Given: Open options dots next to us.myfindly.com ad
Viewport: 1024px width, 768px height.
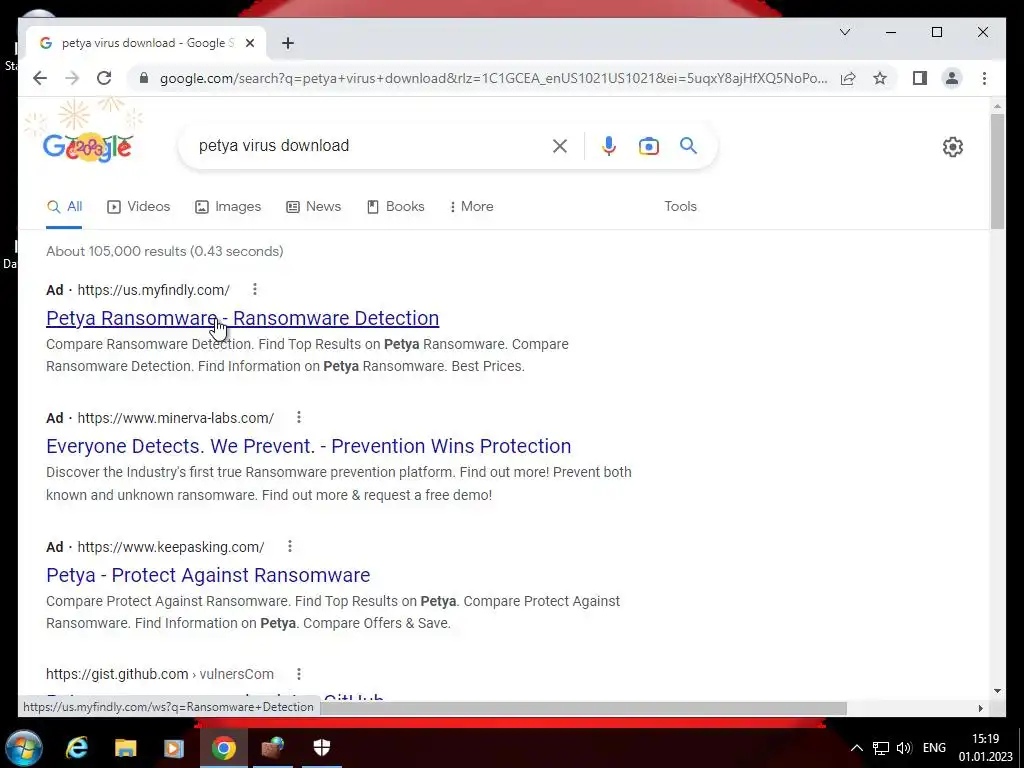Looking at the screenshot, I should pyautogui.click(x=255, y=289).
